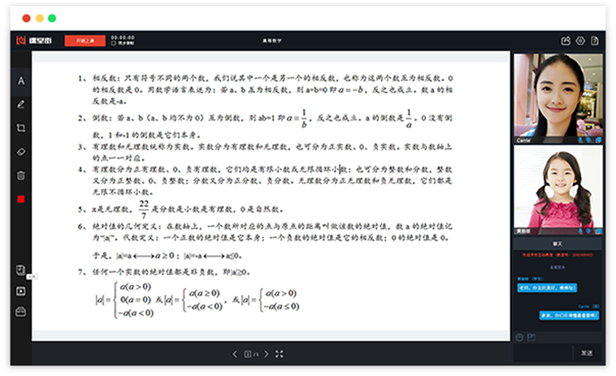Click the trash can clear icon
Image resolution: width=616 pixels, height=376 pixels.
point(21,175)
